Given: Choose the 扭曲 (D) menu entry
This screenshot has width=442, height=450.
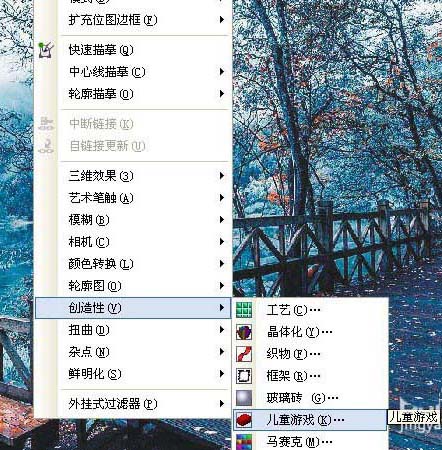Looking at the screenshot, I should click(133, 330).
